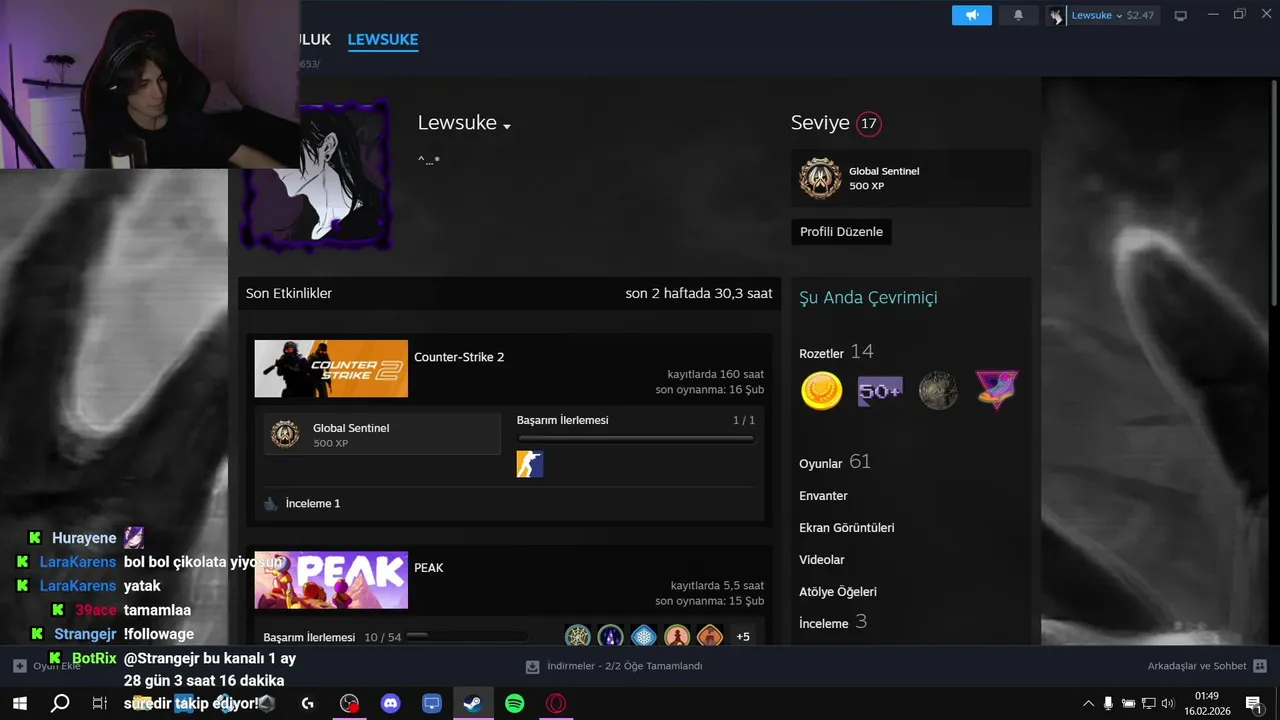Image resolution: width=1280 pixels, height=720 pixels.
Task: Click the fourth PEAK achievement icon
Action: (677, 637)
